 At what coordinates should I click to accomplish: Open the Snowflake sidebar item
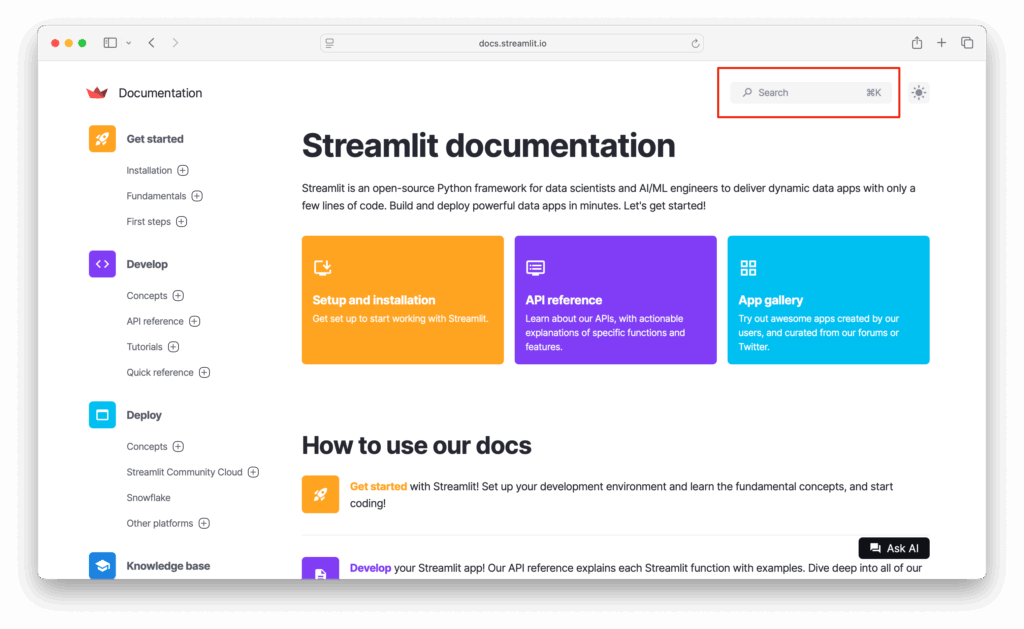coord(148,498)
